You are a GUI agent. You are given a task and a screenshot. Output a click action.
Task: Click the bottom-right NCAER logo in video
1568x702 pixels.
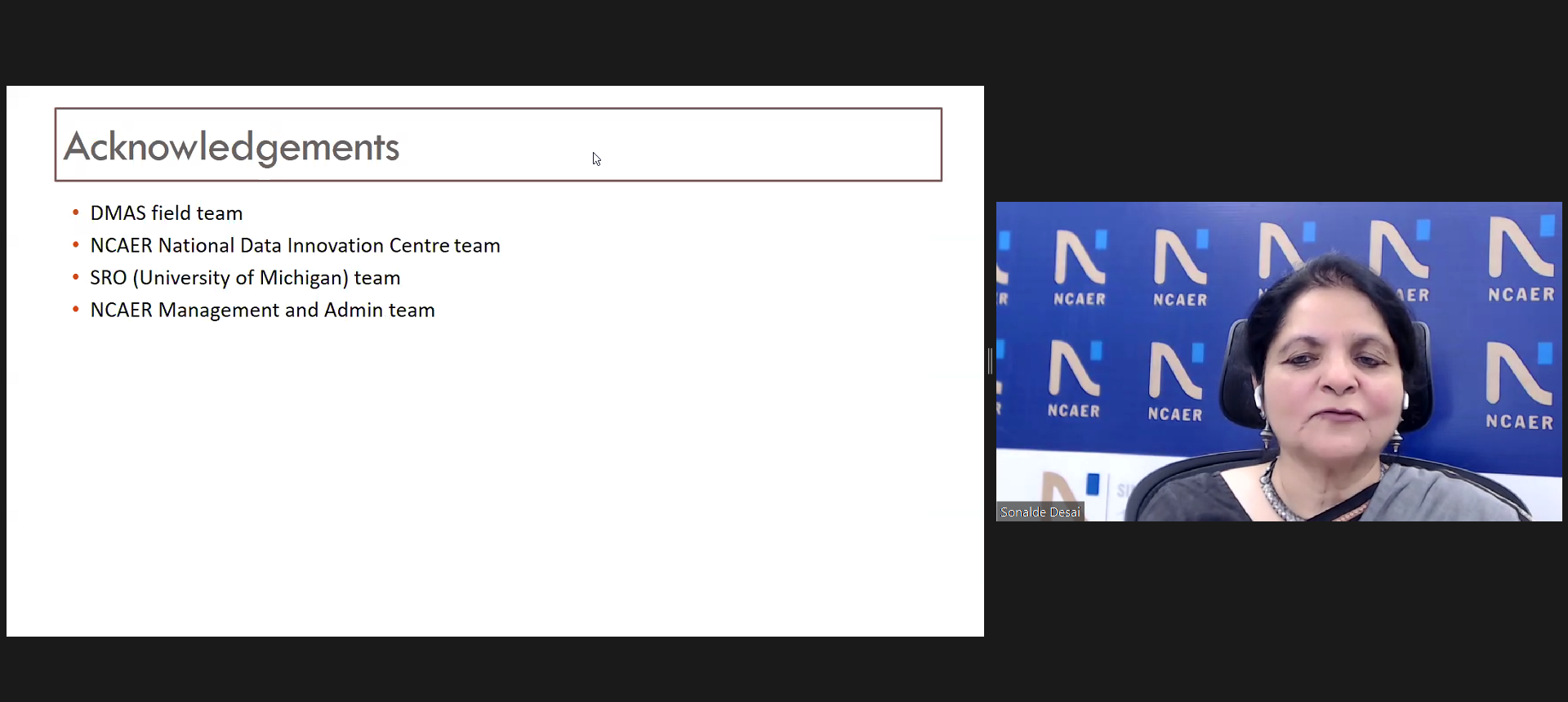tap(1519, 386)
